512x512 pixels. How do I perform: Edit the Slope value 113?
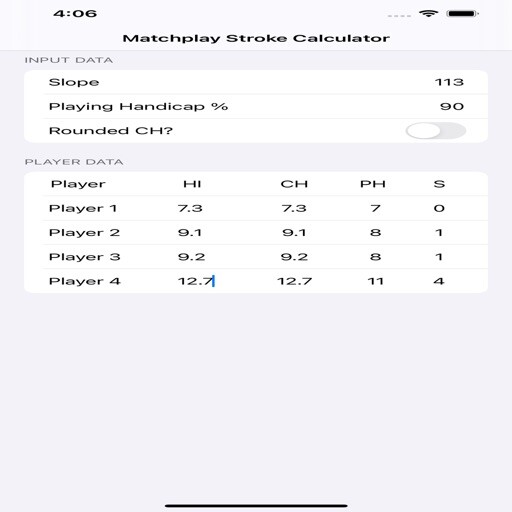[x=449, y=82]
